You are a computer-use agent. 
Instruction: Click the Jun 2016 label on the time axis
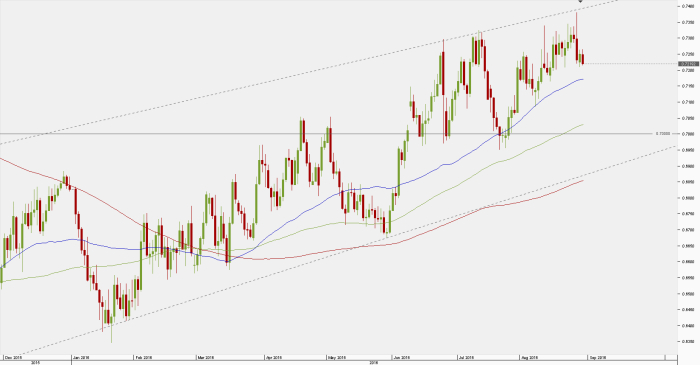click(x=402, y=357)
